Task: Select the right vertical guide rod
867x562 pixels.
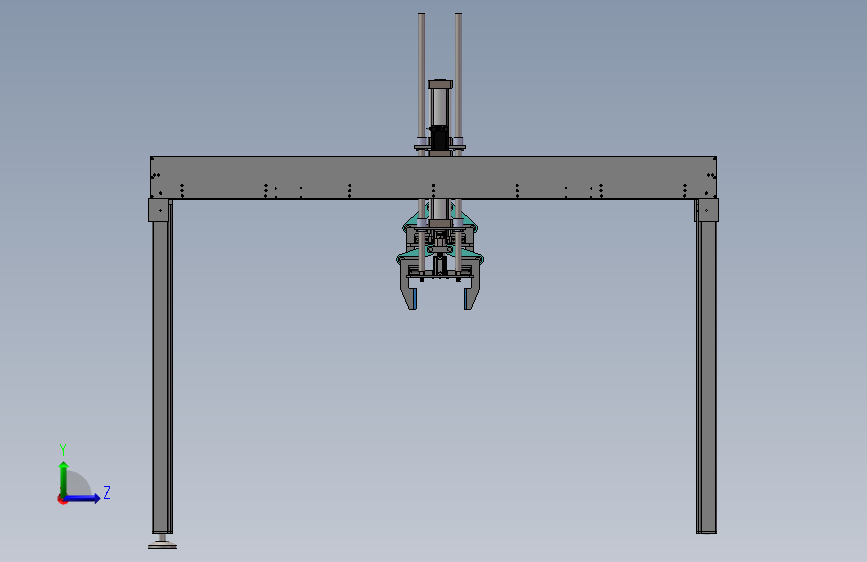Action: tap(458, 77)
